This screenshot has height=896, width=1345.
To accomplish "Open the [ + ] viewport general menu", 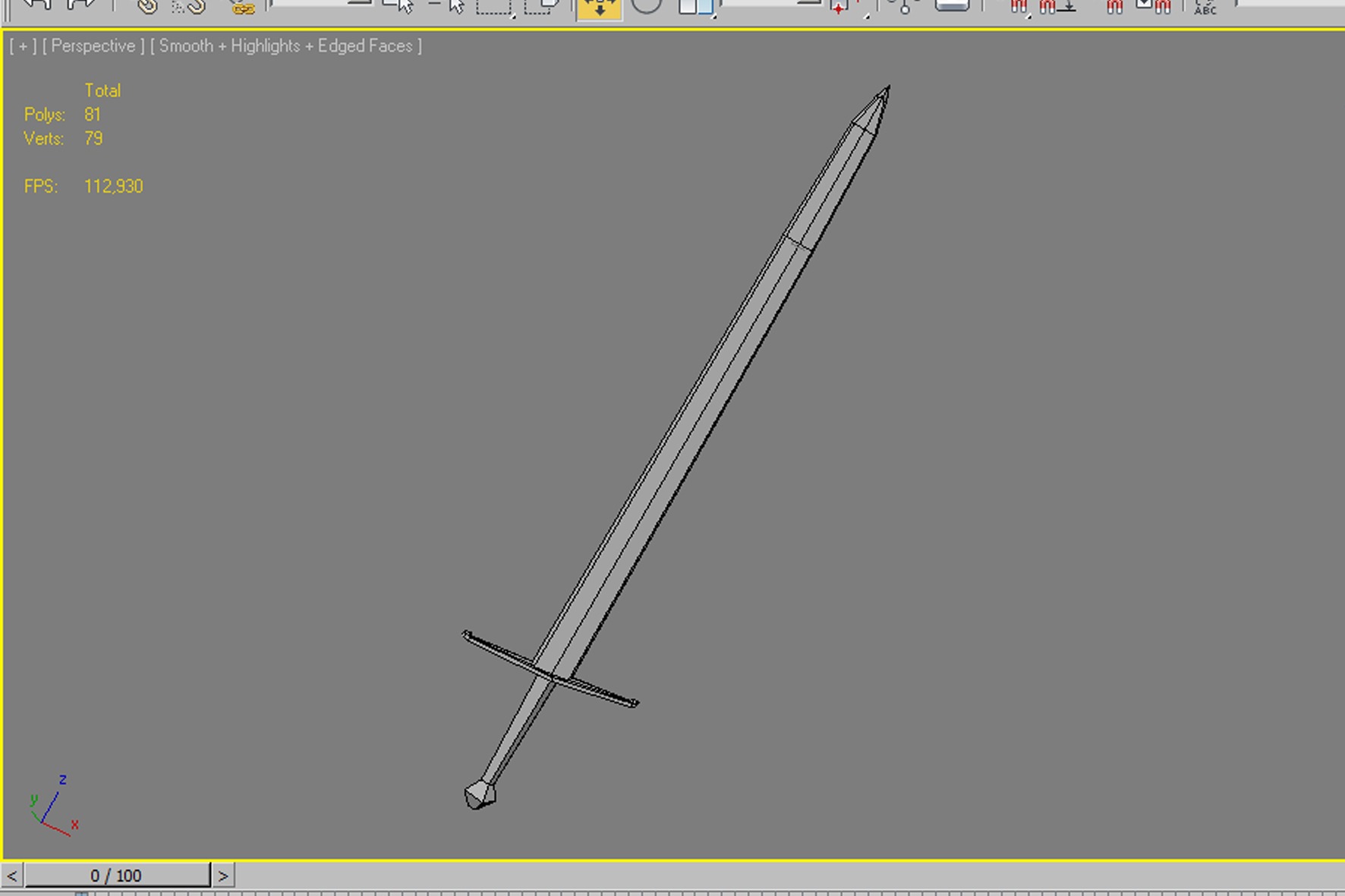I will (x=23, y=46).
